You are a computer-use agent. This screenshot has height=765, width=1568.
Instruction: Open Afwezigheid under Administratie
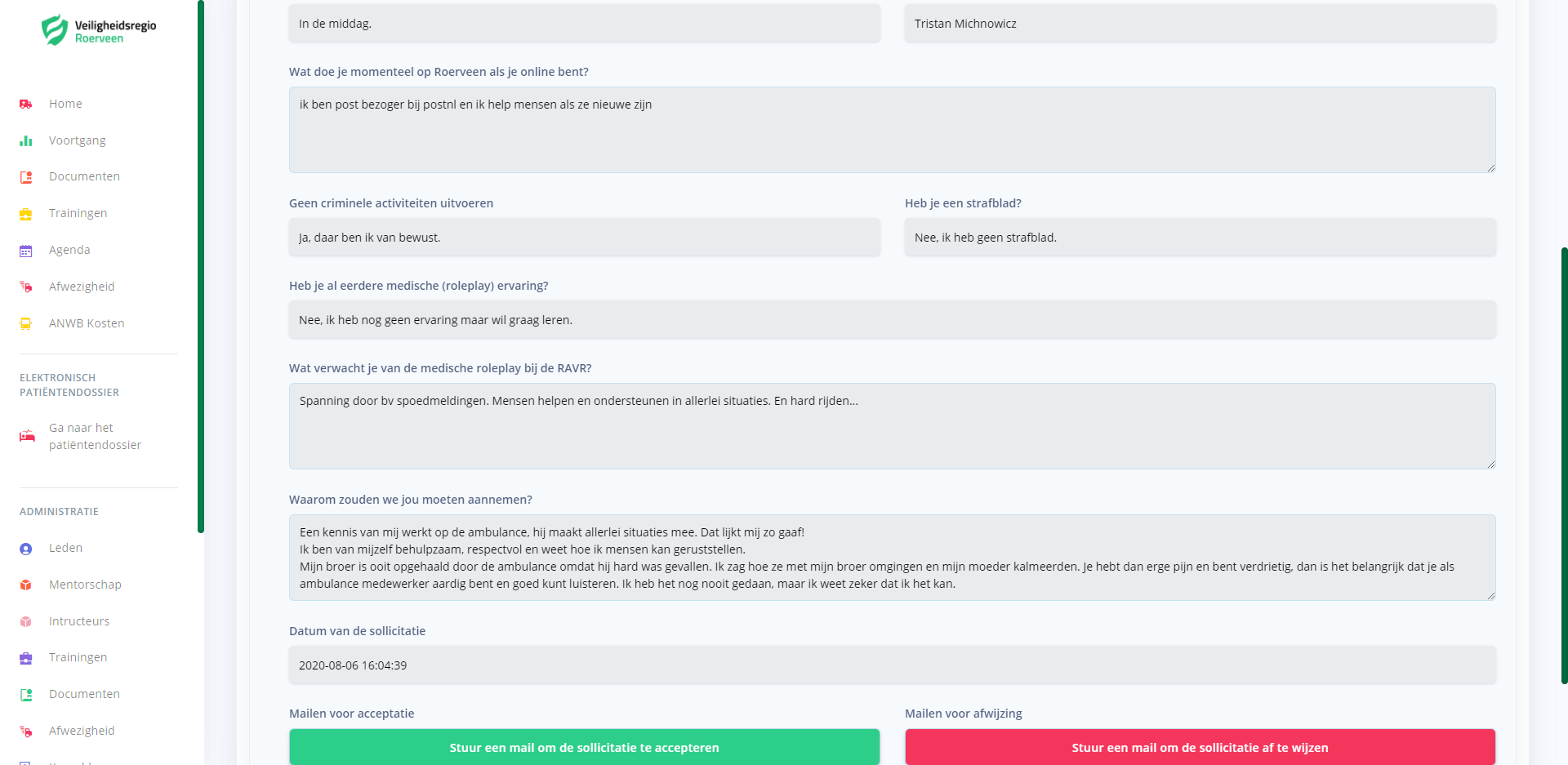click(x=82, y=731)
